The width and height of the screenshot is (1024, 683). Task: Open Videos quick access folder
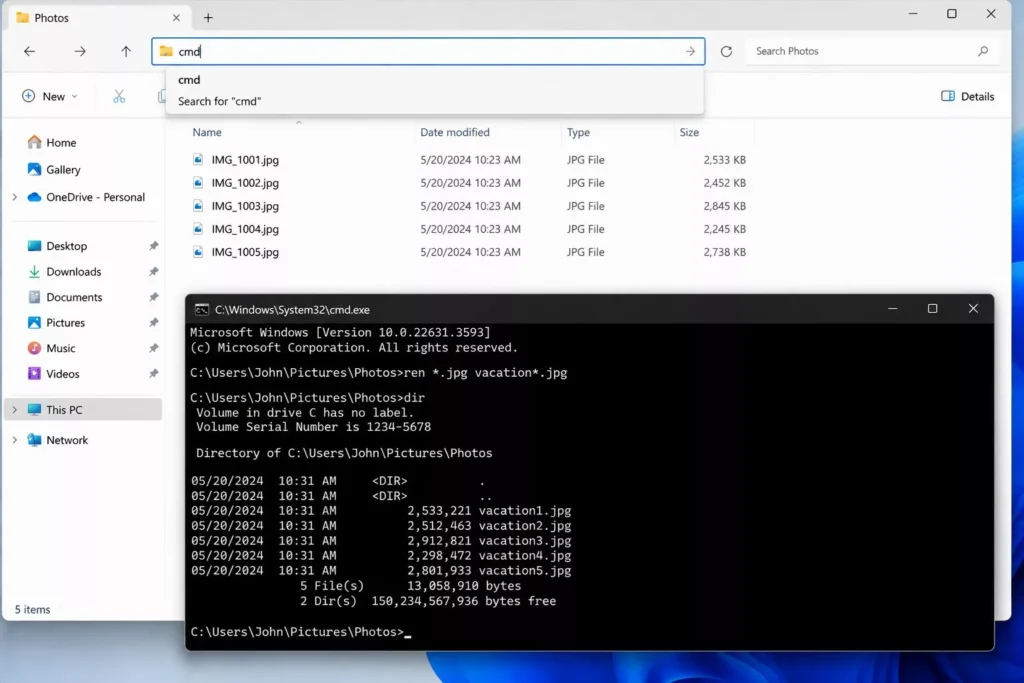pyautogui.click(x=54, y=373)
